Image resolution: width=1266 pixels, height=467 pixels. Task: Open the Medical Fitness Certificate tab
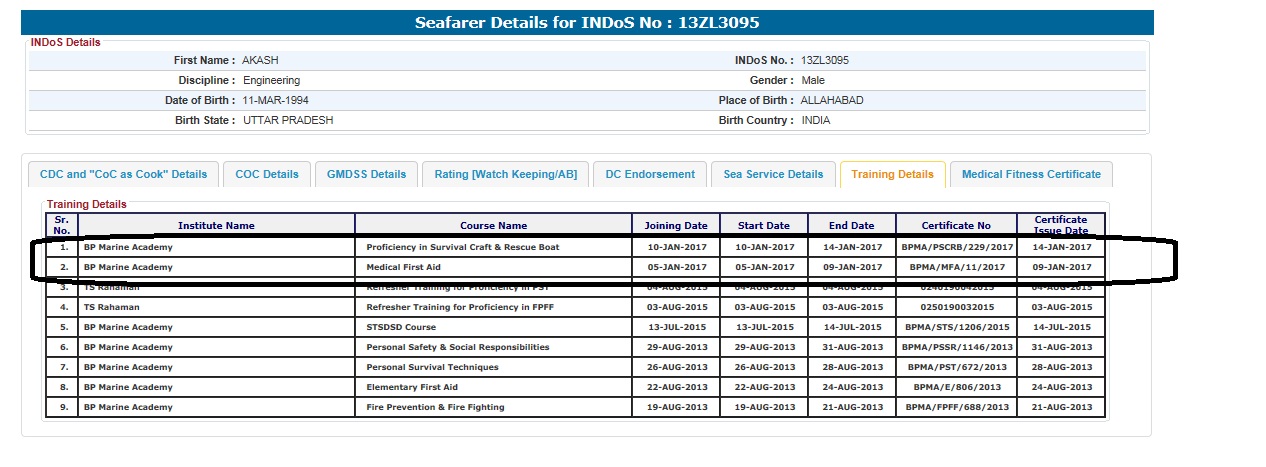point(1031,174)
